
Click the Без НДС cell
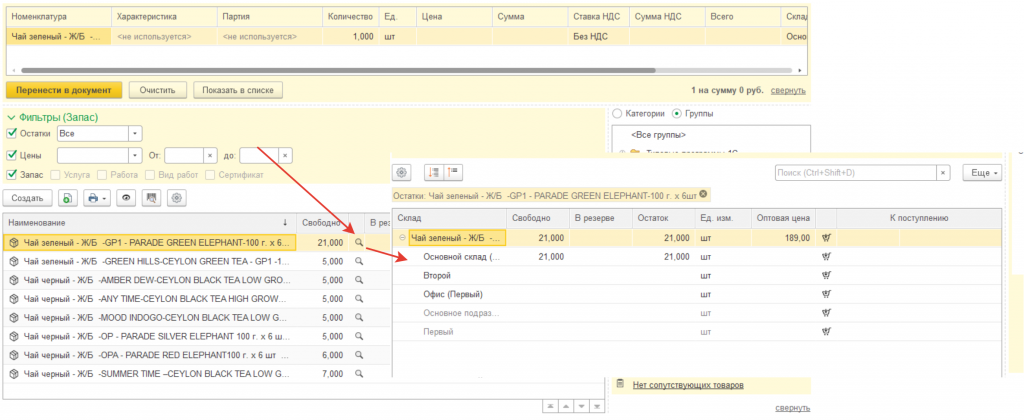point(598,37)
